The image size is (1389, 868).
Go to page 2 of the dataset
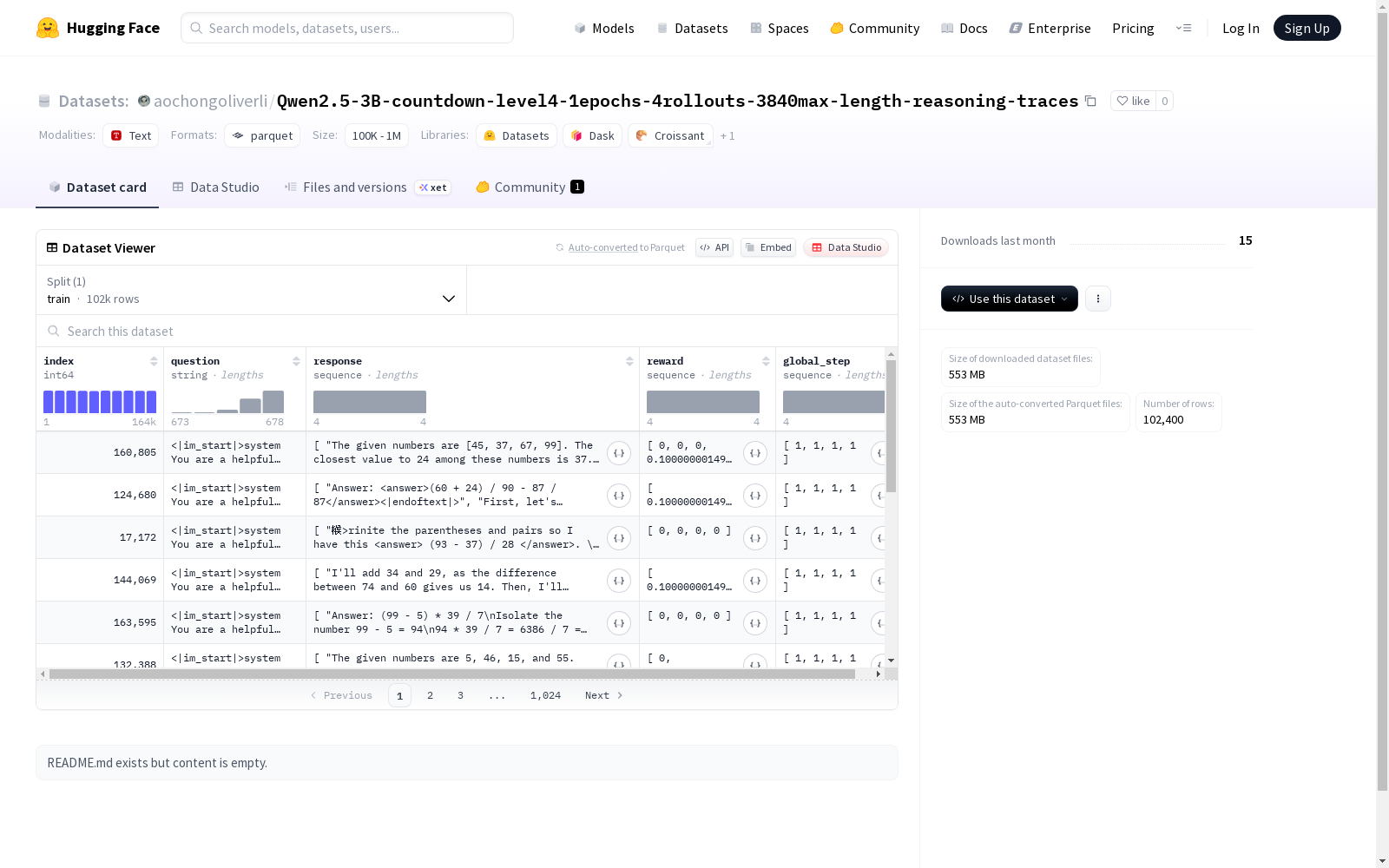click(430, 695)
